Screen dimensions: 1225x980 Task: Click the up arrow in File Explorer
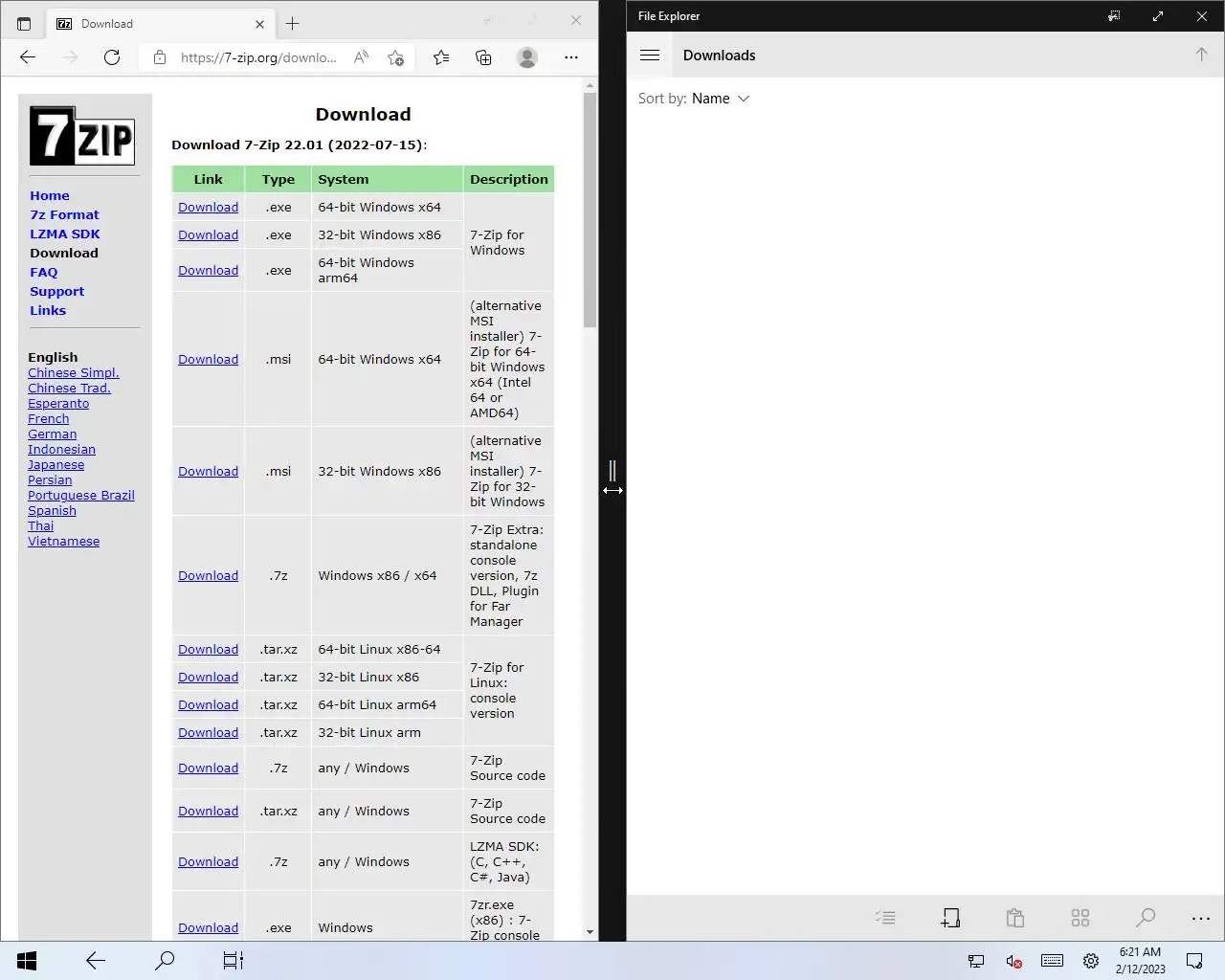[1201, 55]
